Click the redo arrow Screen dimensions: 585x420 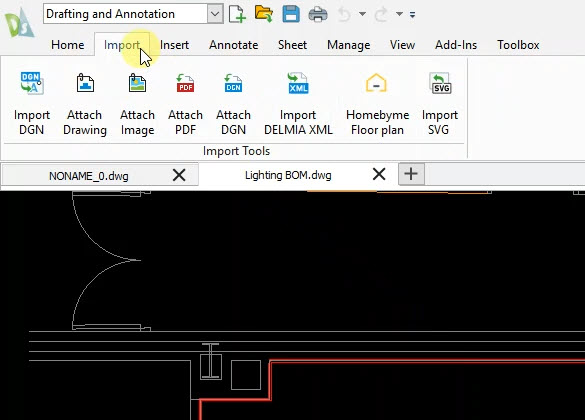(381, 15)
